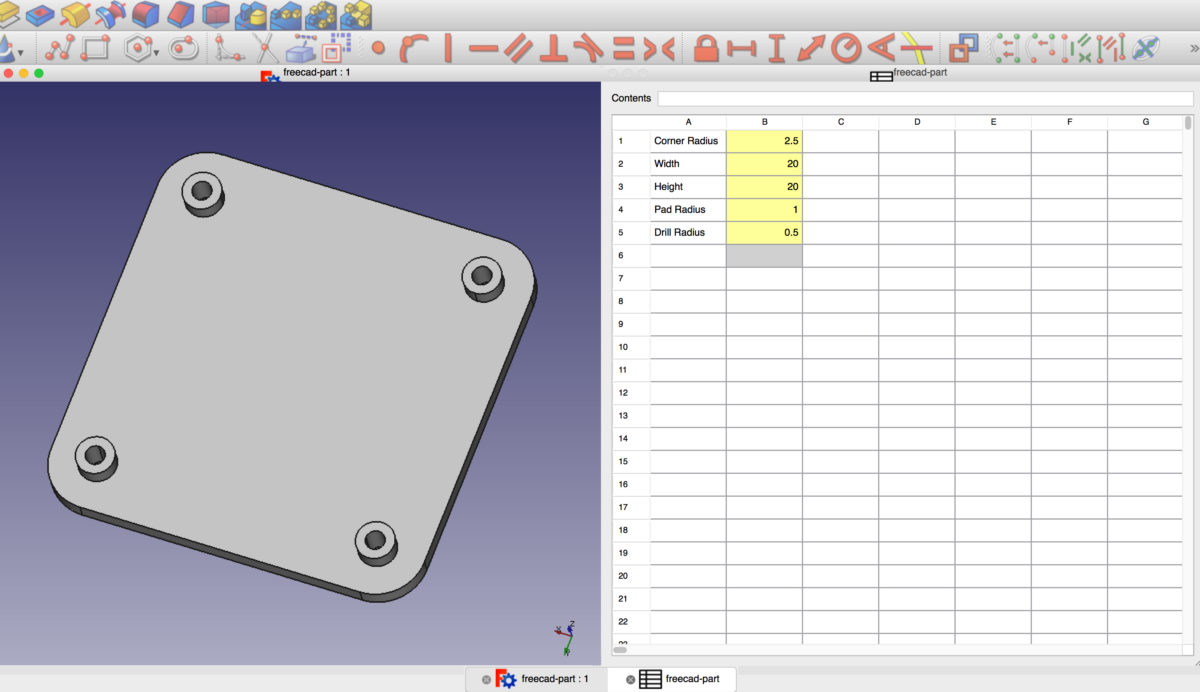Screen dimensions: 1200x692
Task: Apply a perpendicular constraint
Action: click(x=552, y=47)
